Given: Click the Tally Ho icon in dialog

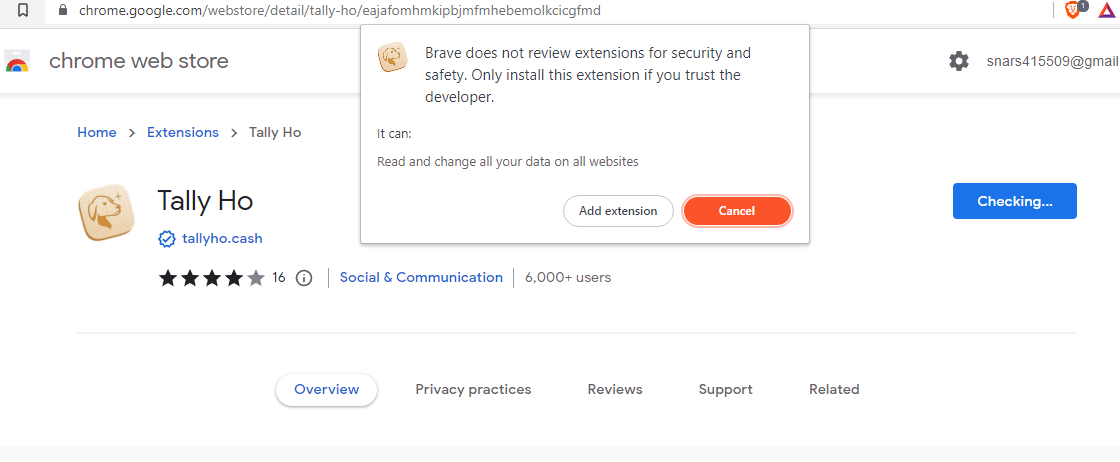Looking at the screenshot, I should (x=392, y=56).
